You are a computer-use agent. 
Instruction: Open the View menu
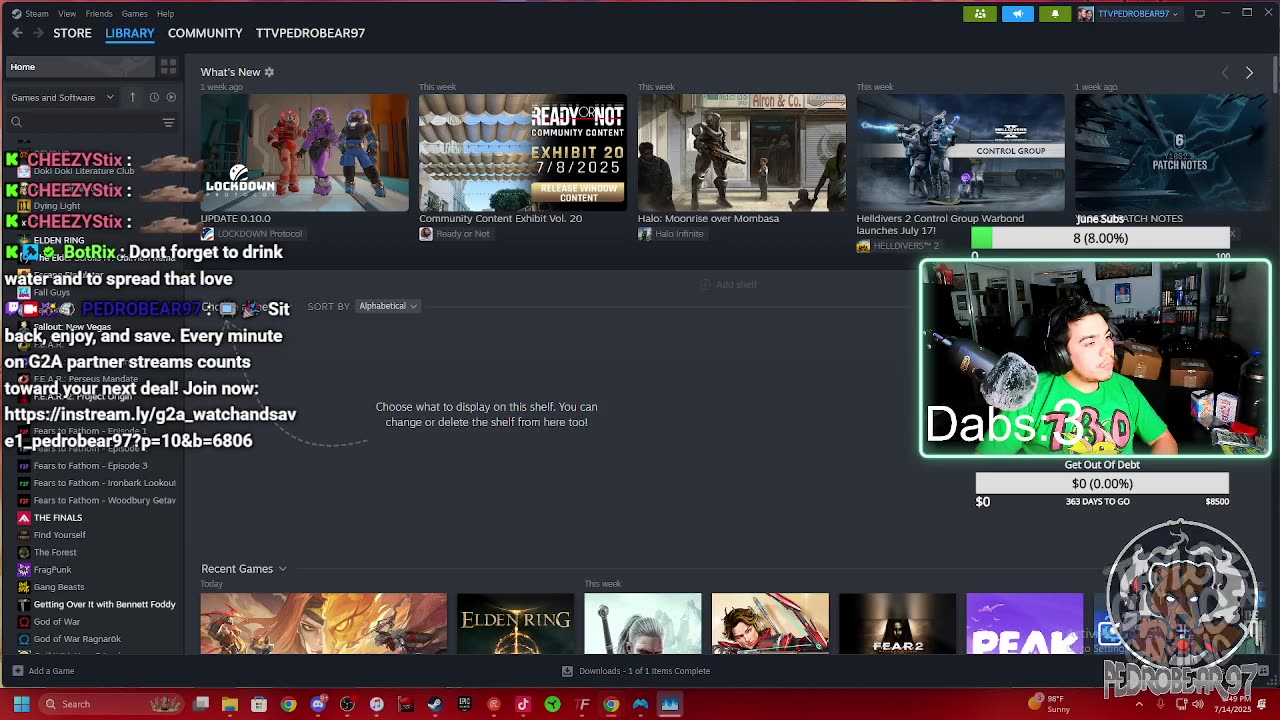click(x=67, y=14)
